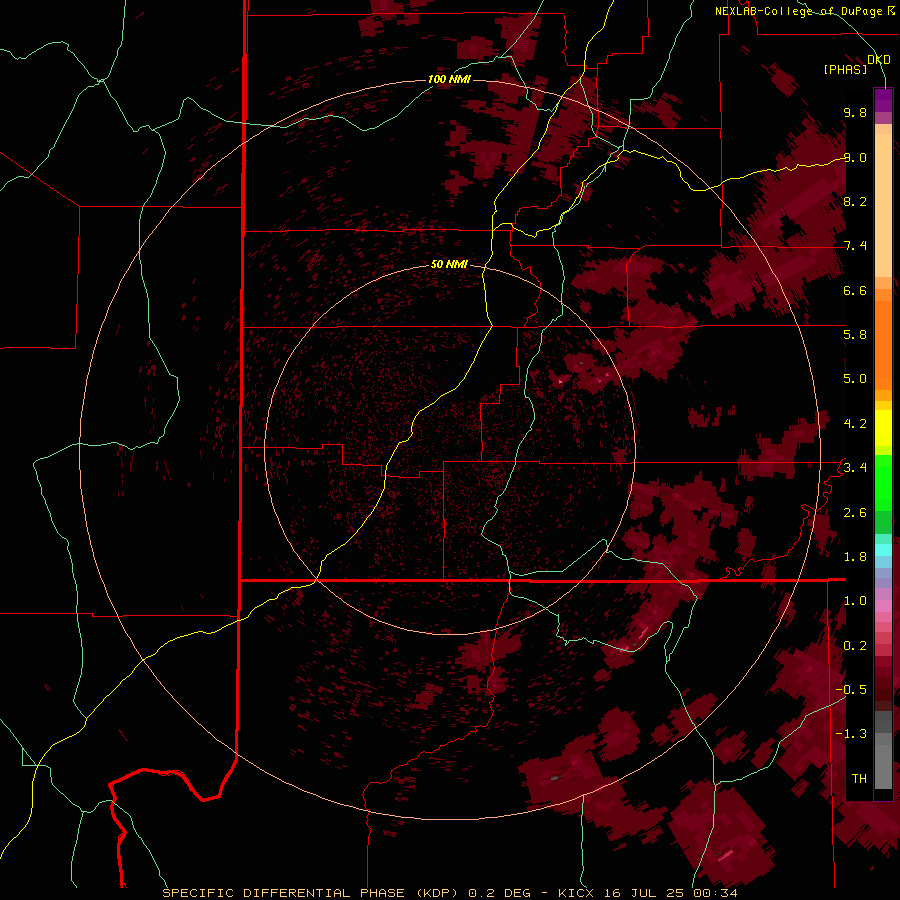Click the 7.4 scale value
900x900 pixels.
[855, 246]
